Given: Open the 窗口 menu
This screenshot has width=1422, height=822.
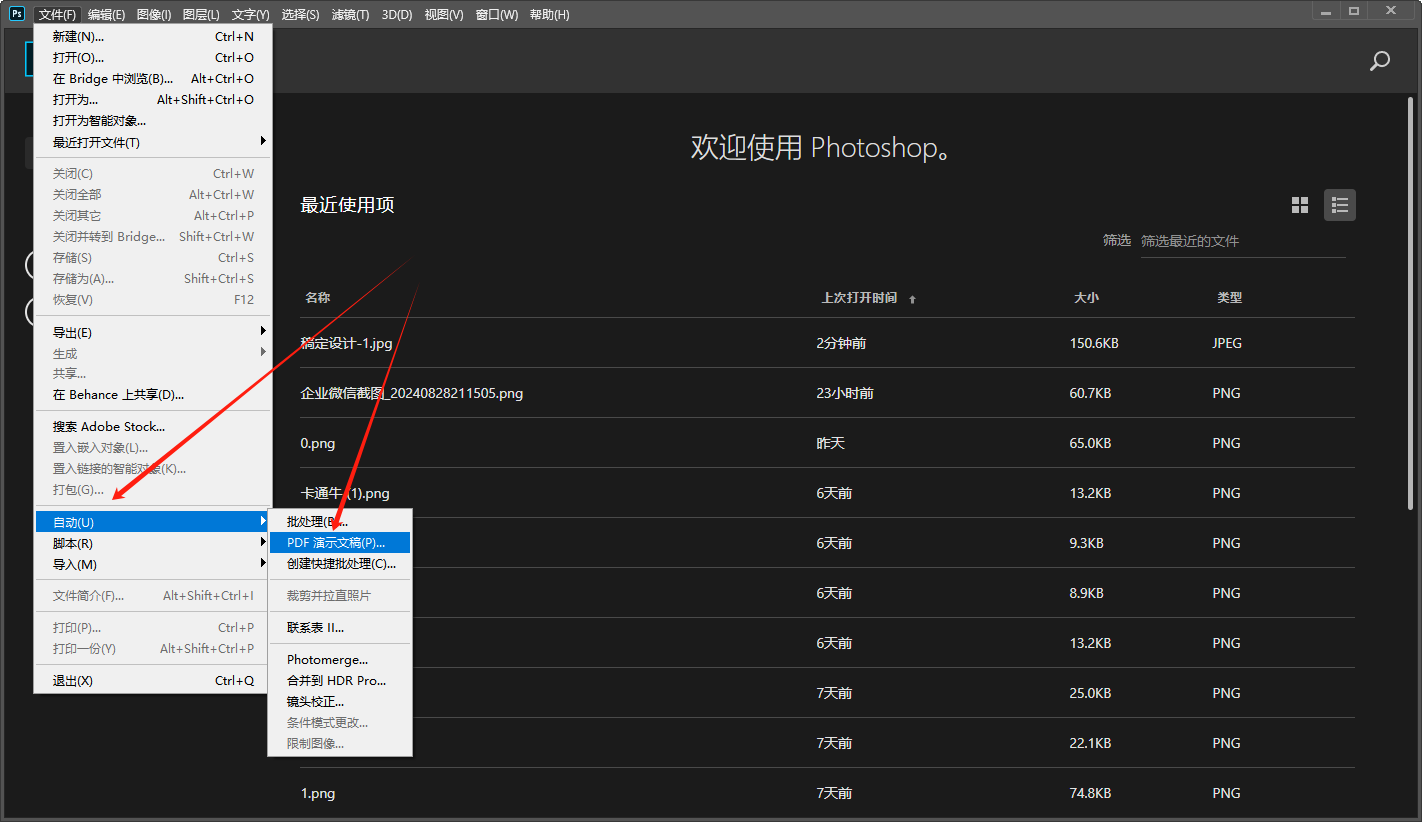Looking at the screenshot, I should [x=496, y=14].
